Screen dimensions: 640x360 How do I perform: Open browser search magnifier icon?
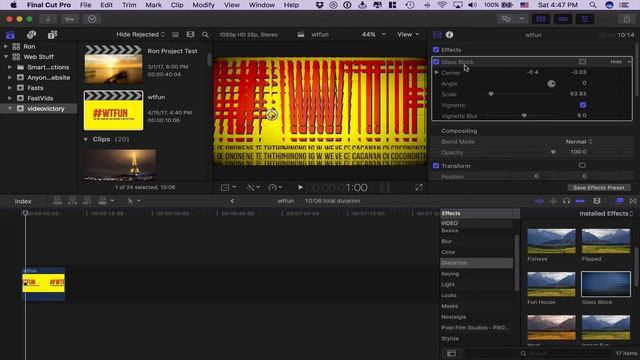point(205,35)
